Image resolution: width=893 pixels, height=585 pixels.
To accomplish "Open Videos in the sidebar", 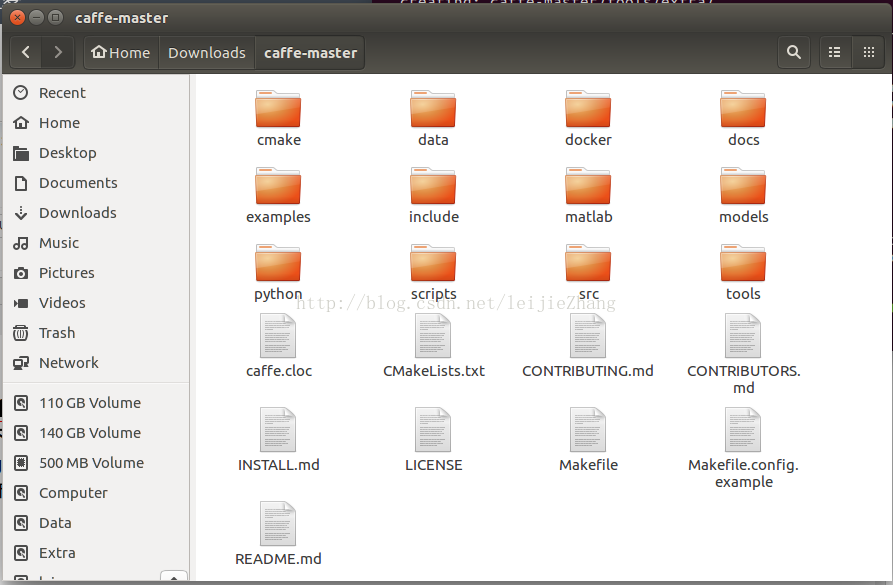I will [x=96, y=303].
